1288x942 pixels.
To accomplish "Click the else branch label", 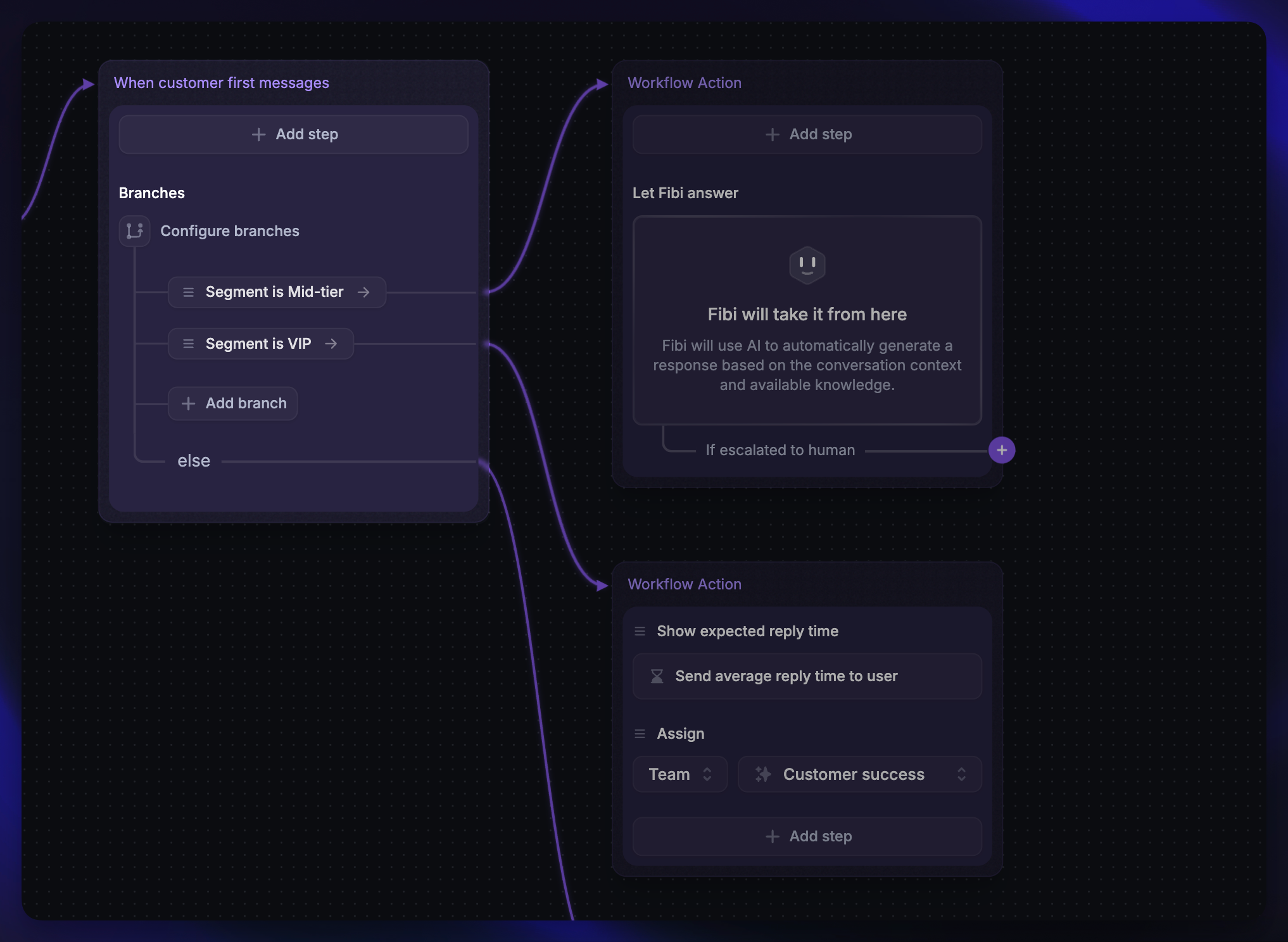I will (x=194, y=461).
